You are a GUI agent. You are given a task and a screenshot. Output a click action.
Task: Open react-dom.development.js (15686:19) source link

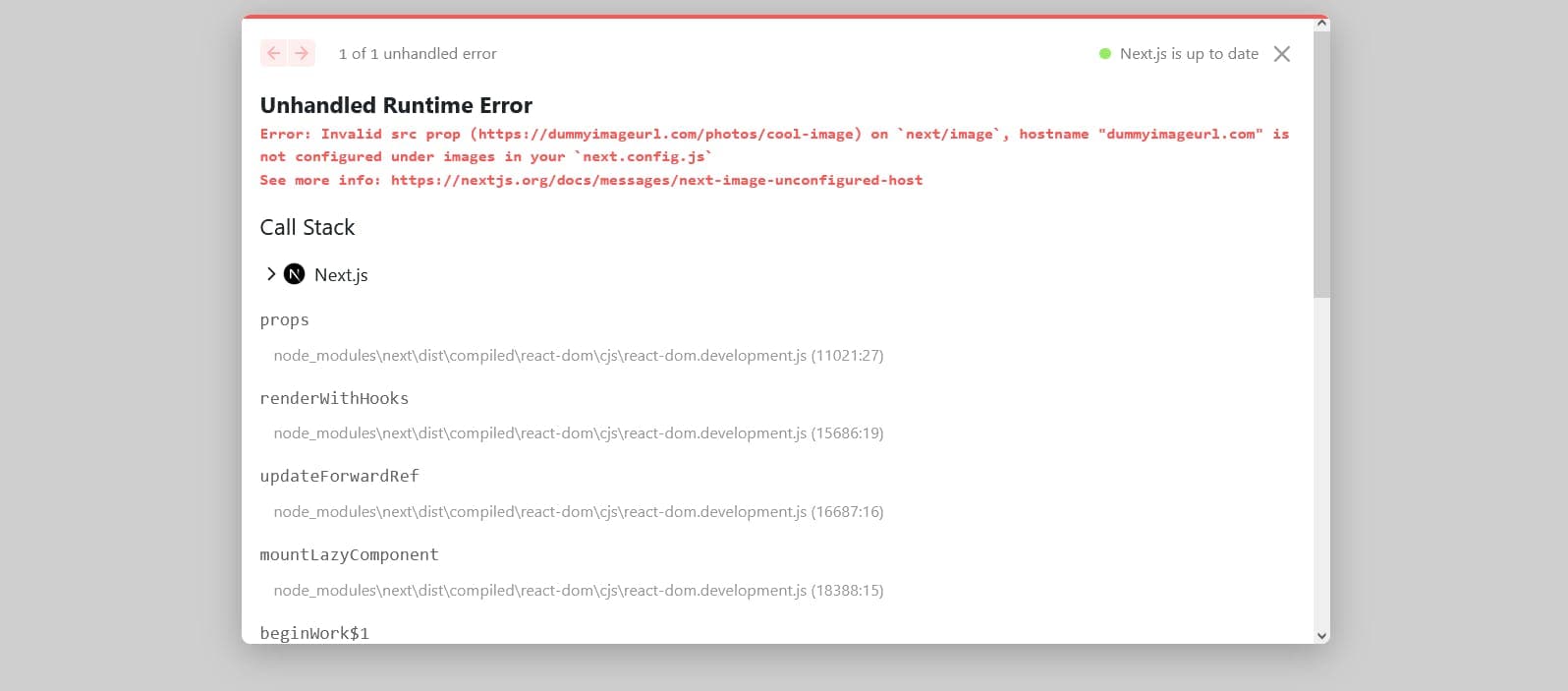point(579,432)
